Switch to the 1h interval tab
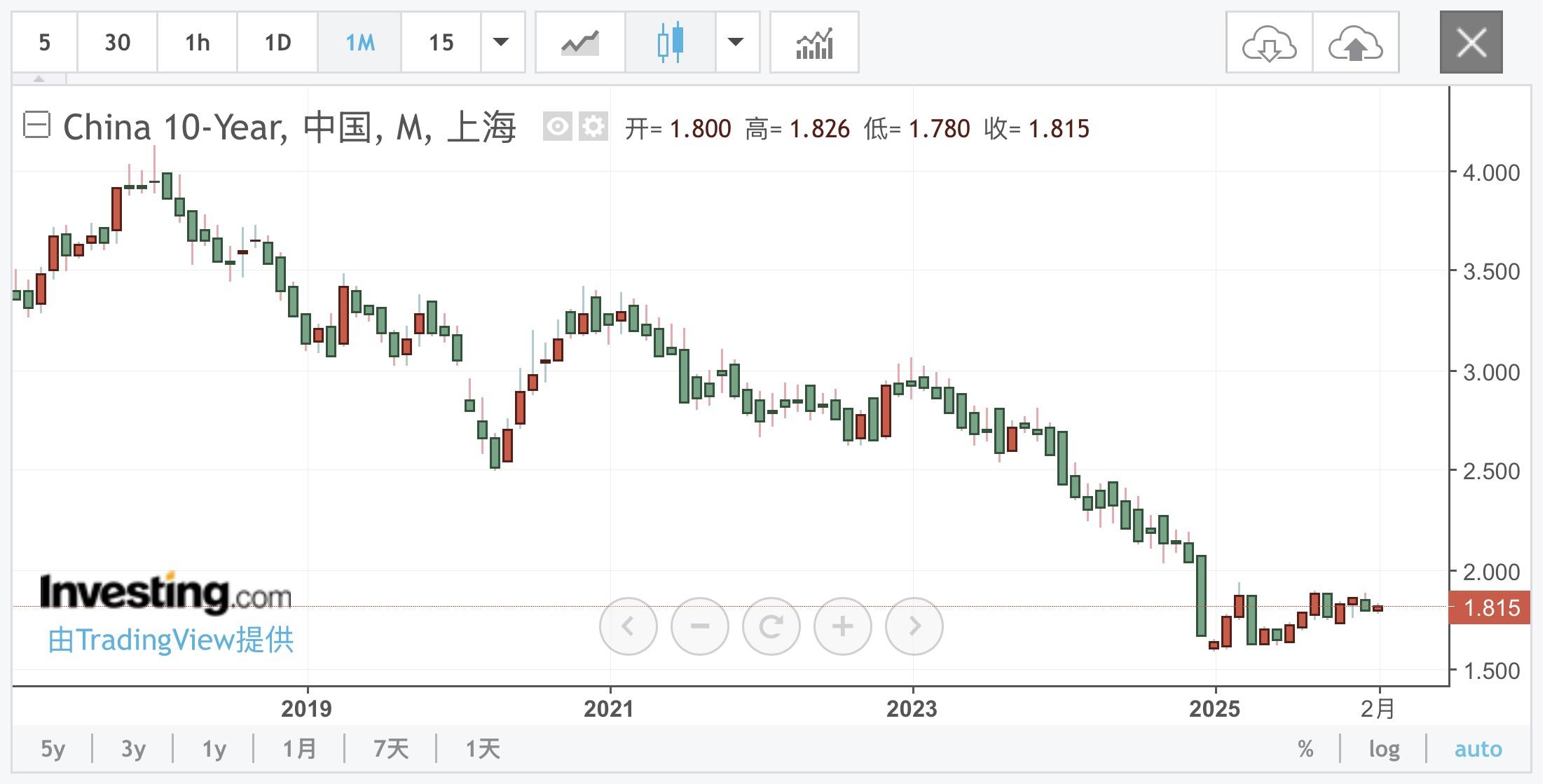 pos(197,43)
